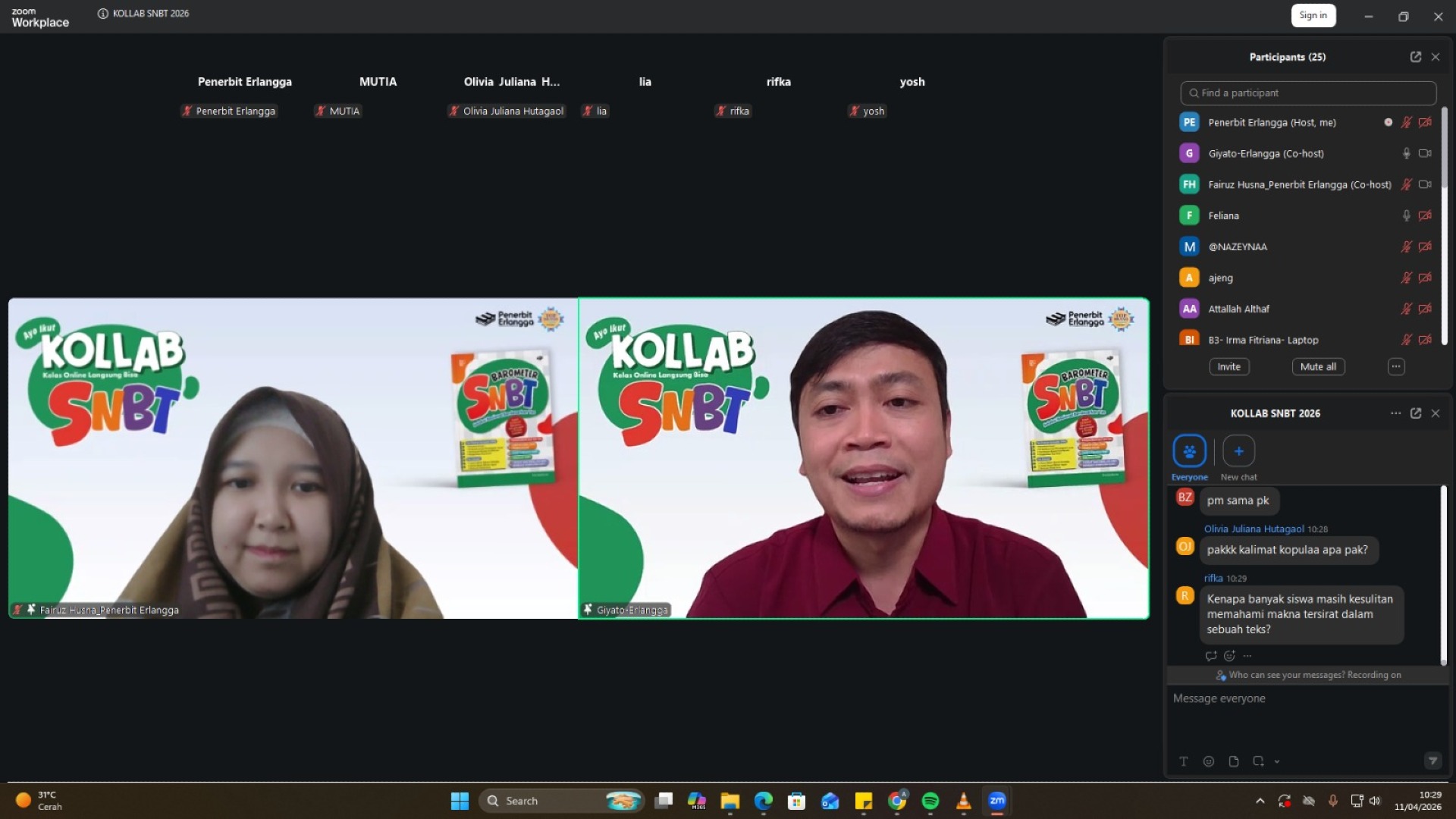1456x819 pixels.
Task: Click the screenshot capture icon in chat
Action: [x=1259, y=761]
